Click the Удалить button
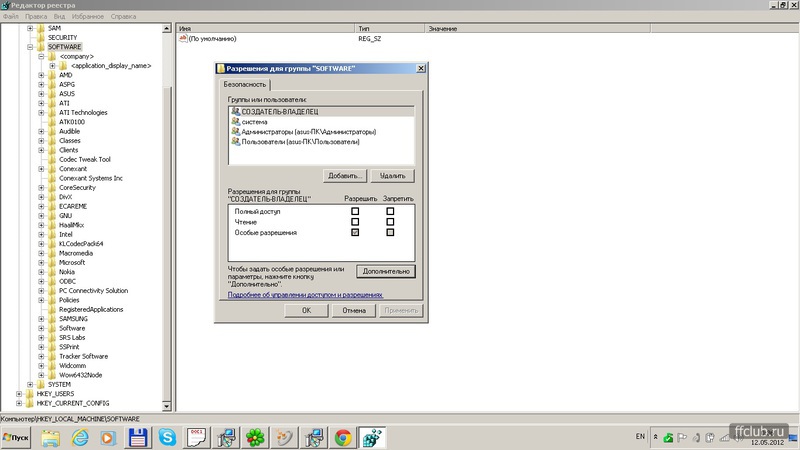Viewport: 800px width, 450px height. pos(392,176)
